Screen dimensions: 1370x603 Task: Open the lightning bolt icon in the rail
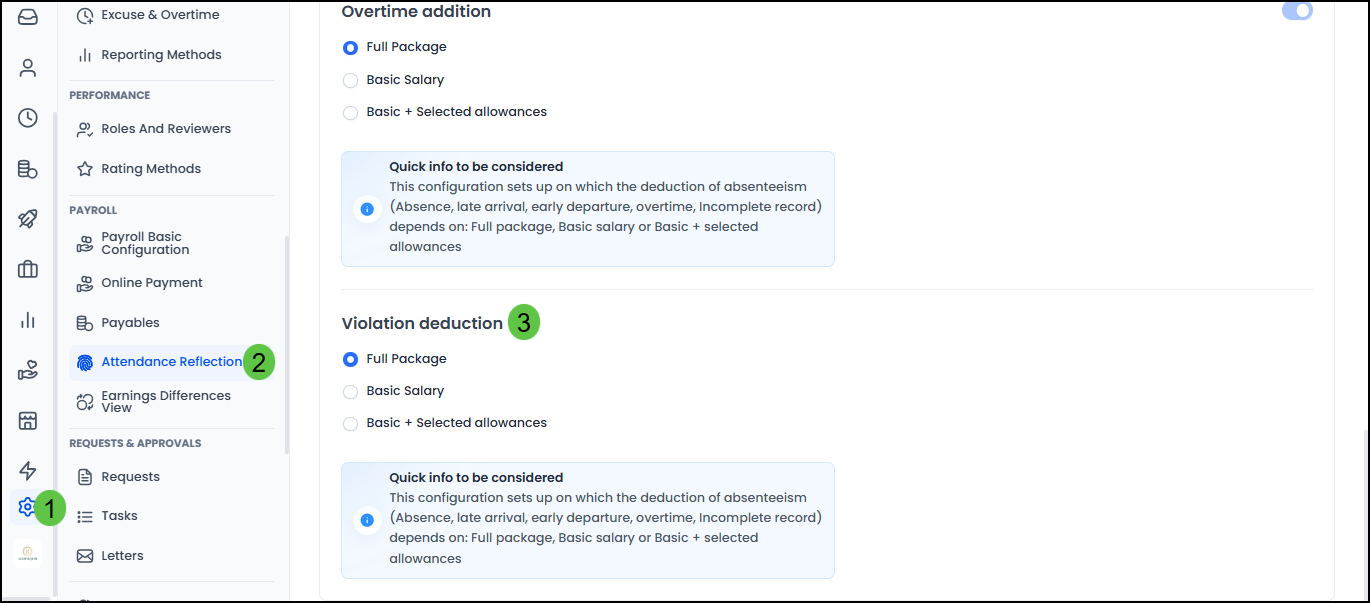(28, 471)
